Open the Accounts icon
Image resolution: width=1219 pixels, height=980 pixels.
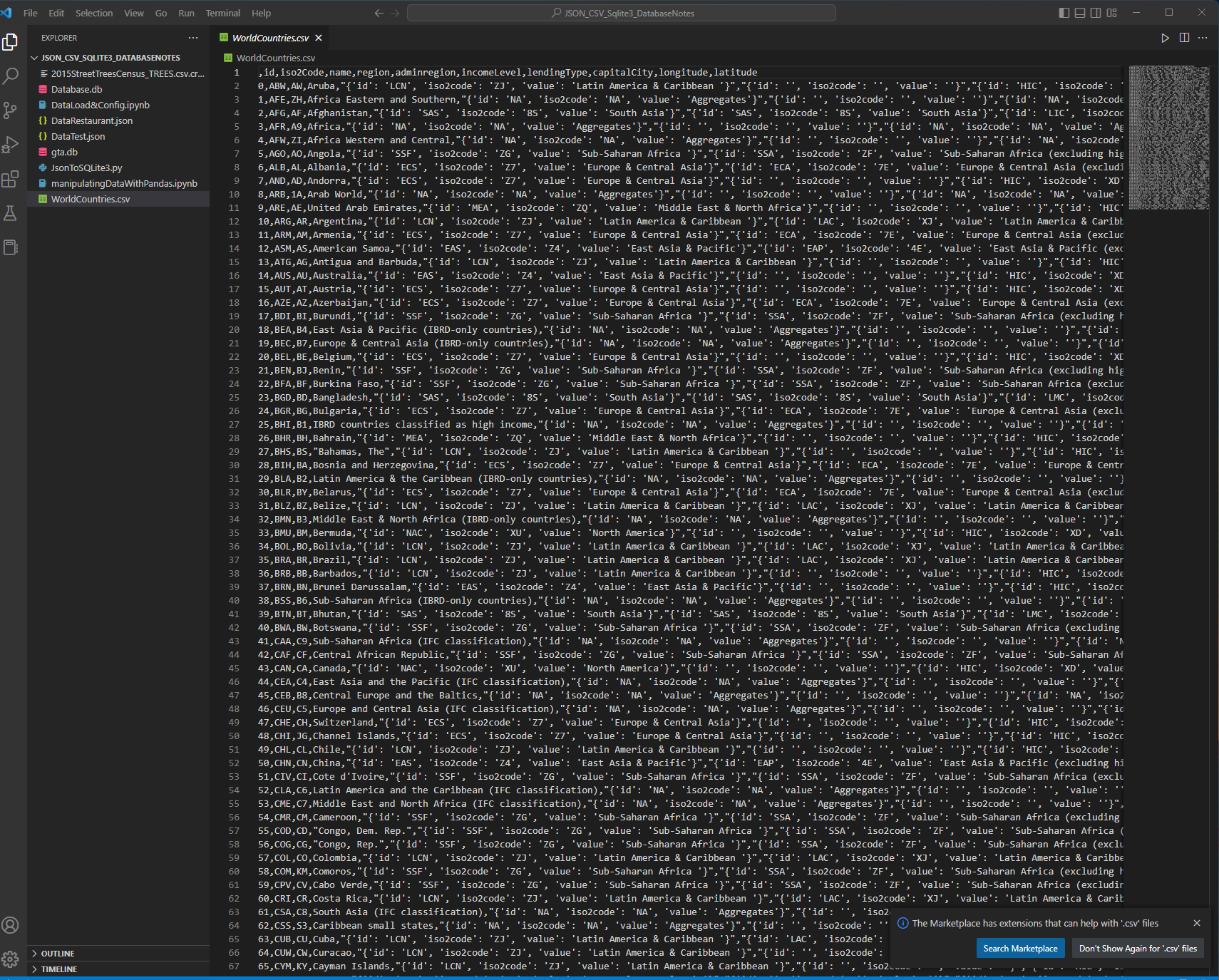(11, 925)
